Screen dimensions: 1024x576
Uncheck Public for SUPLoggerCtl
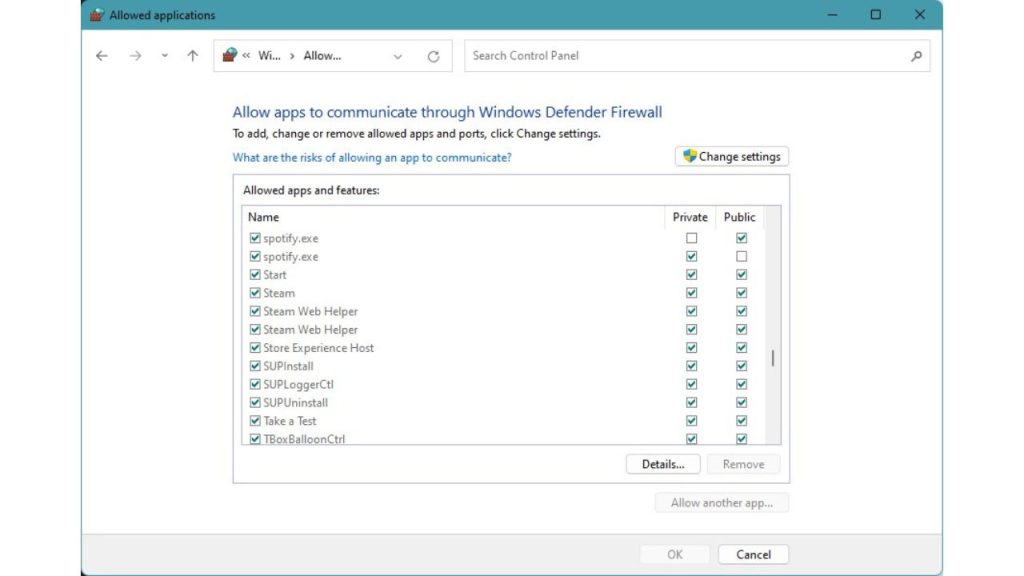point(741,385)
